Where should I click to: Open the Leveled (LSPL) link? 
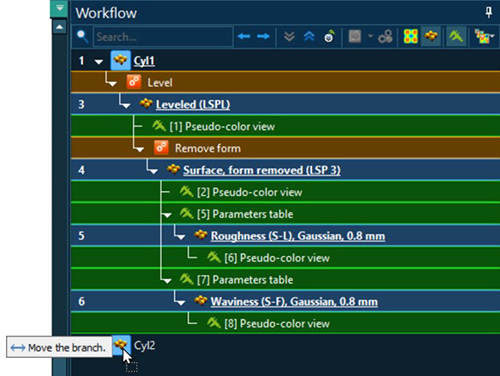point(193,105)
